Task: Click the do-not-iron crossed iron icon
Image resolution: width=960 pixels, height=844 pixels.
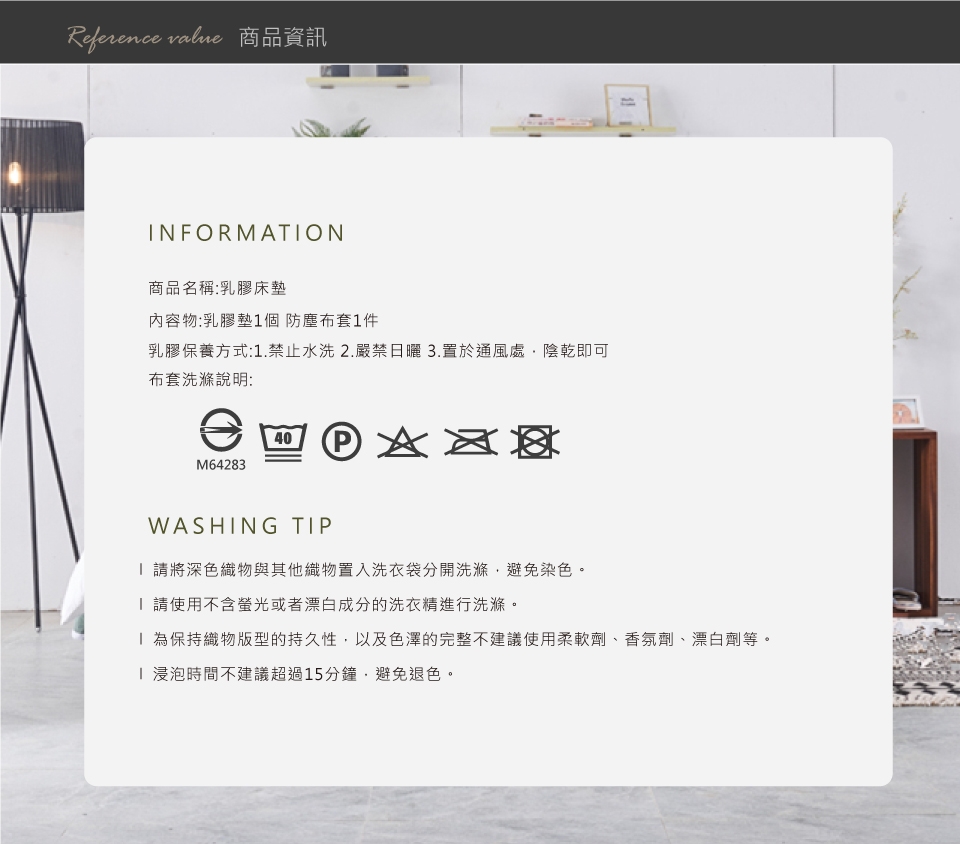Action: (x=471, y=441)
